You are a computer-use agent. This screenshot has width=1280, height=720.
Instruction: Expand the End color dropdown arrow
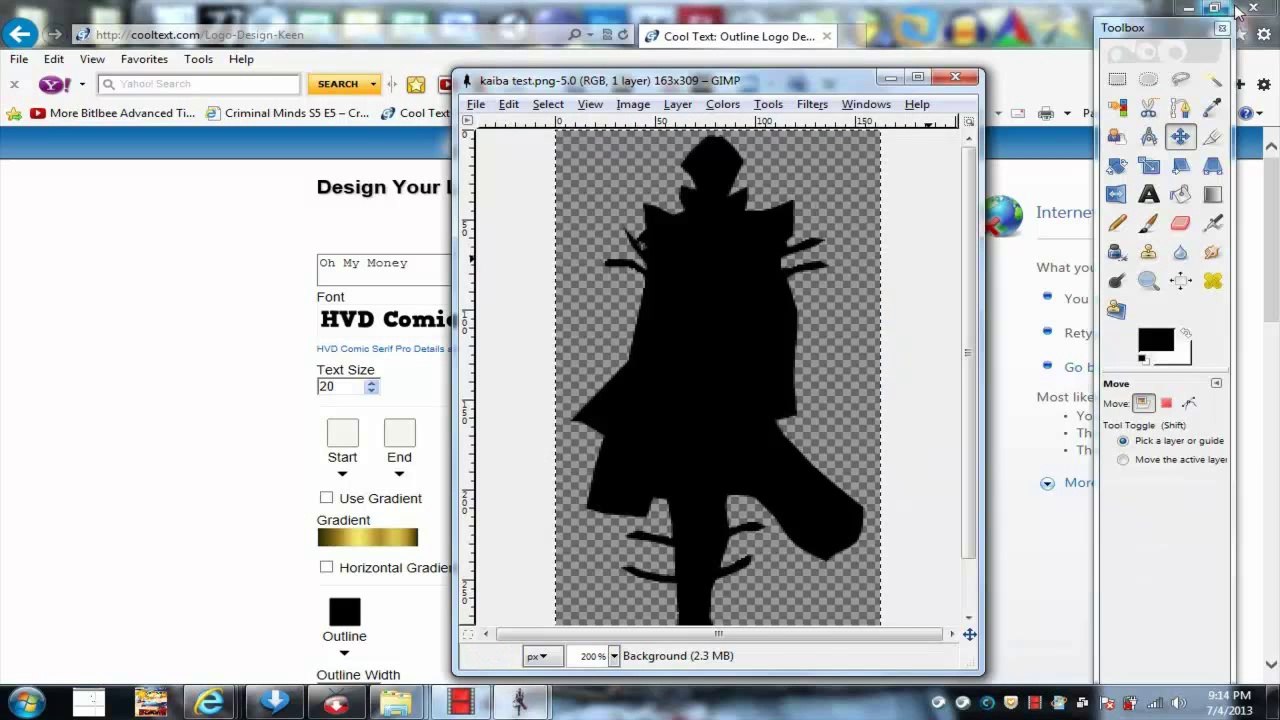point(399,474)
